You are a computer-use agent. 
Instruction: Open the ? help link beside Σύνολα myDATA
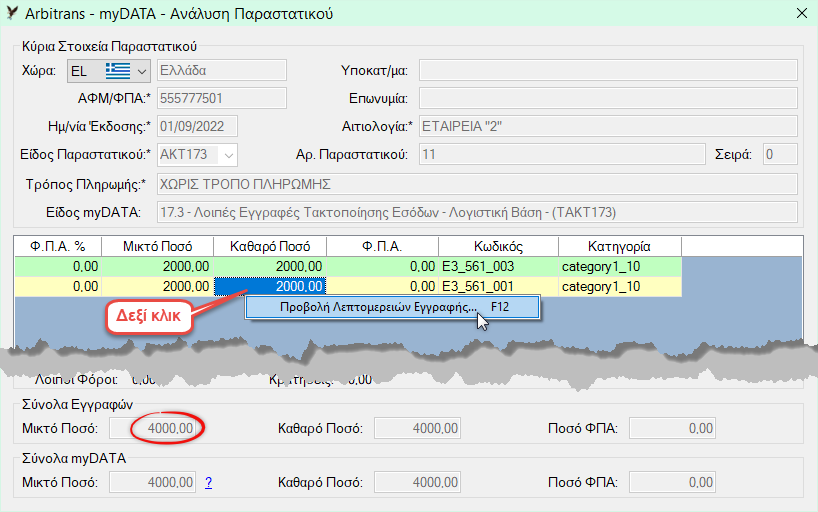pyautogui.click(x=208, y=483)
